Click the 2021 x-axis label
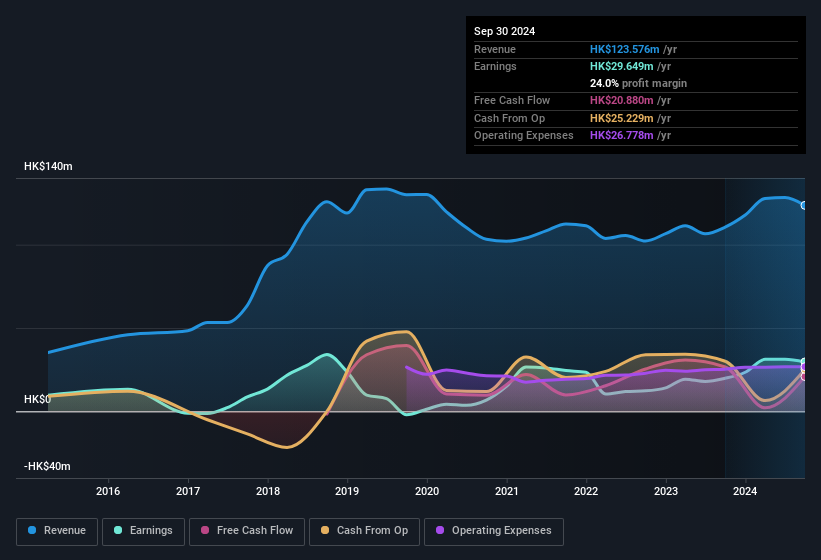Screen dimensions: 821x560 506,491
